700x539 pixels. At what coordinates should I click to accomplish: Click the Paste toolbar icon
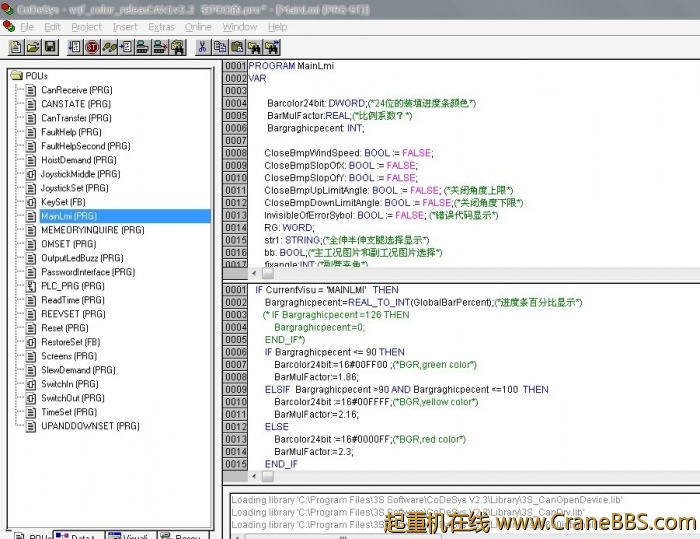pos(237,47)
